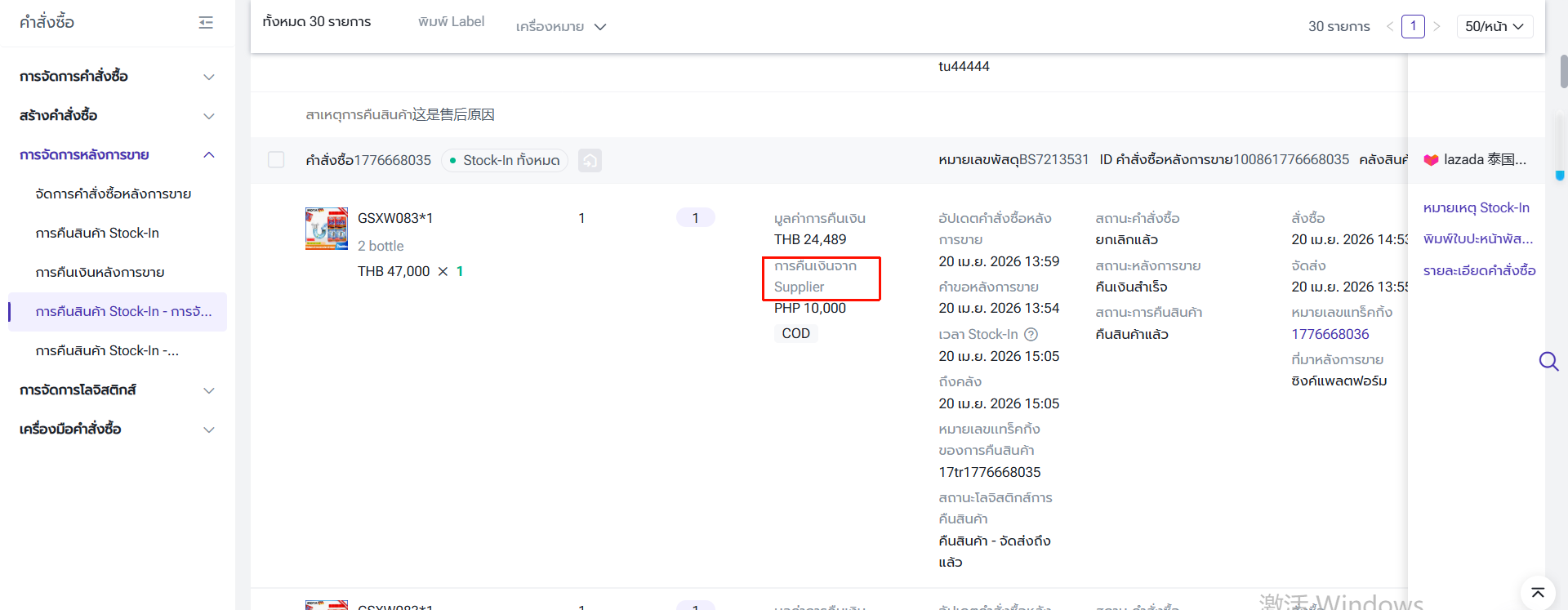Collapse the คำสั่งซื้อ sidebar with the fold icon

[206, 23]
